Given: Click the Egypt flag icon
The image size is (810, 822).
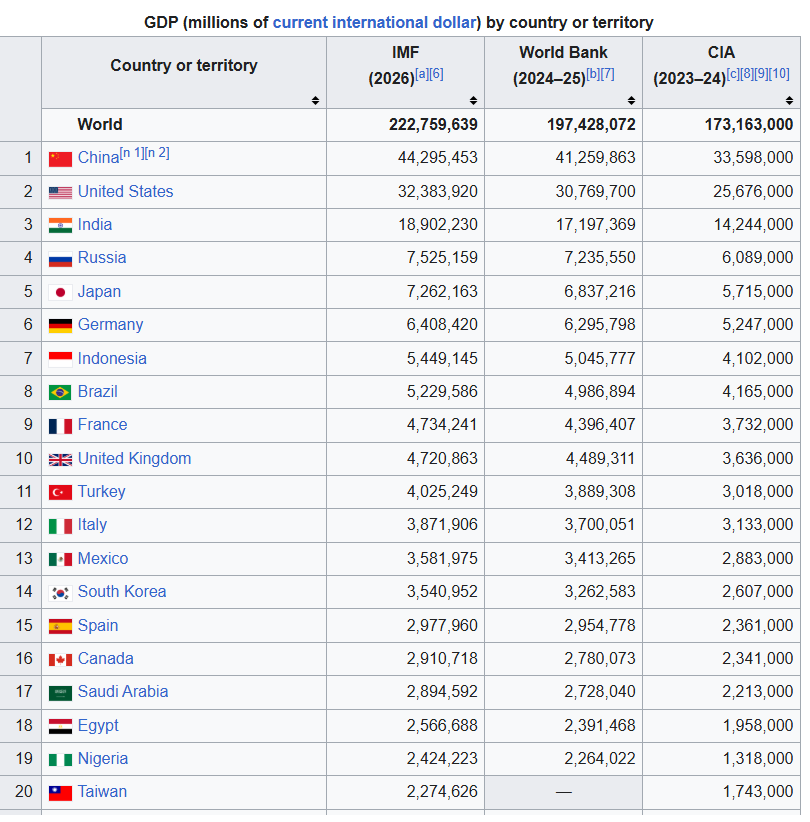Looking at the screenshot, I should click(60, 727).
